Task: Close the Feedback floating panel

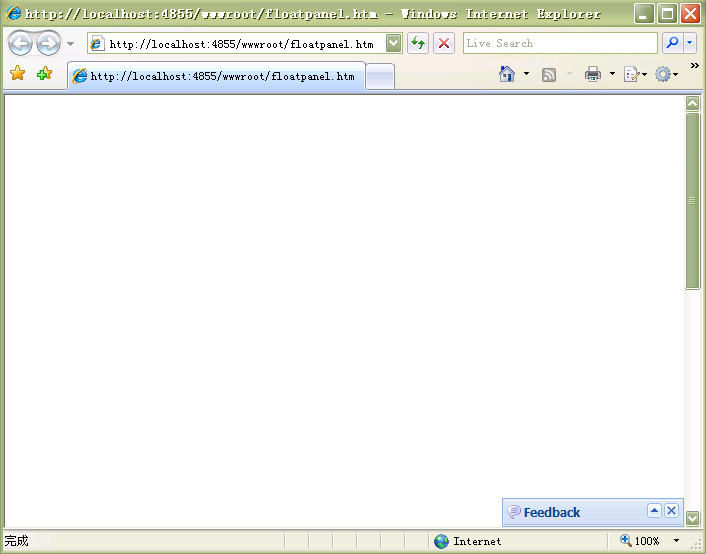Action: pyautogui.click(x=671, y=510)
